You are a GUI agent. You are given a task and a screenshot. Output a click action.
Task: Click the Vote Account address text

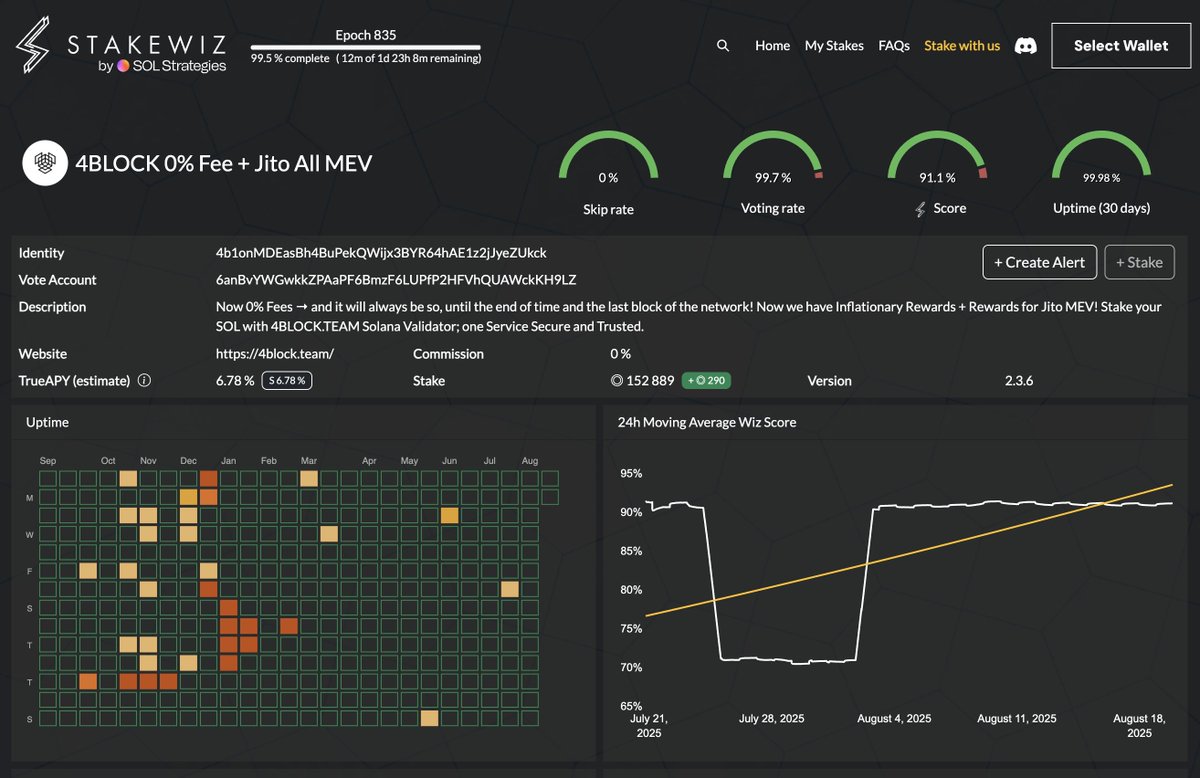tap(396, 280)
